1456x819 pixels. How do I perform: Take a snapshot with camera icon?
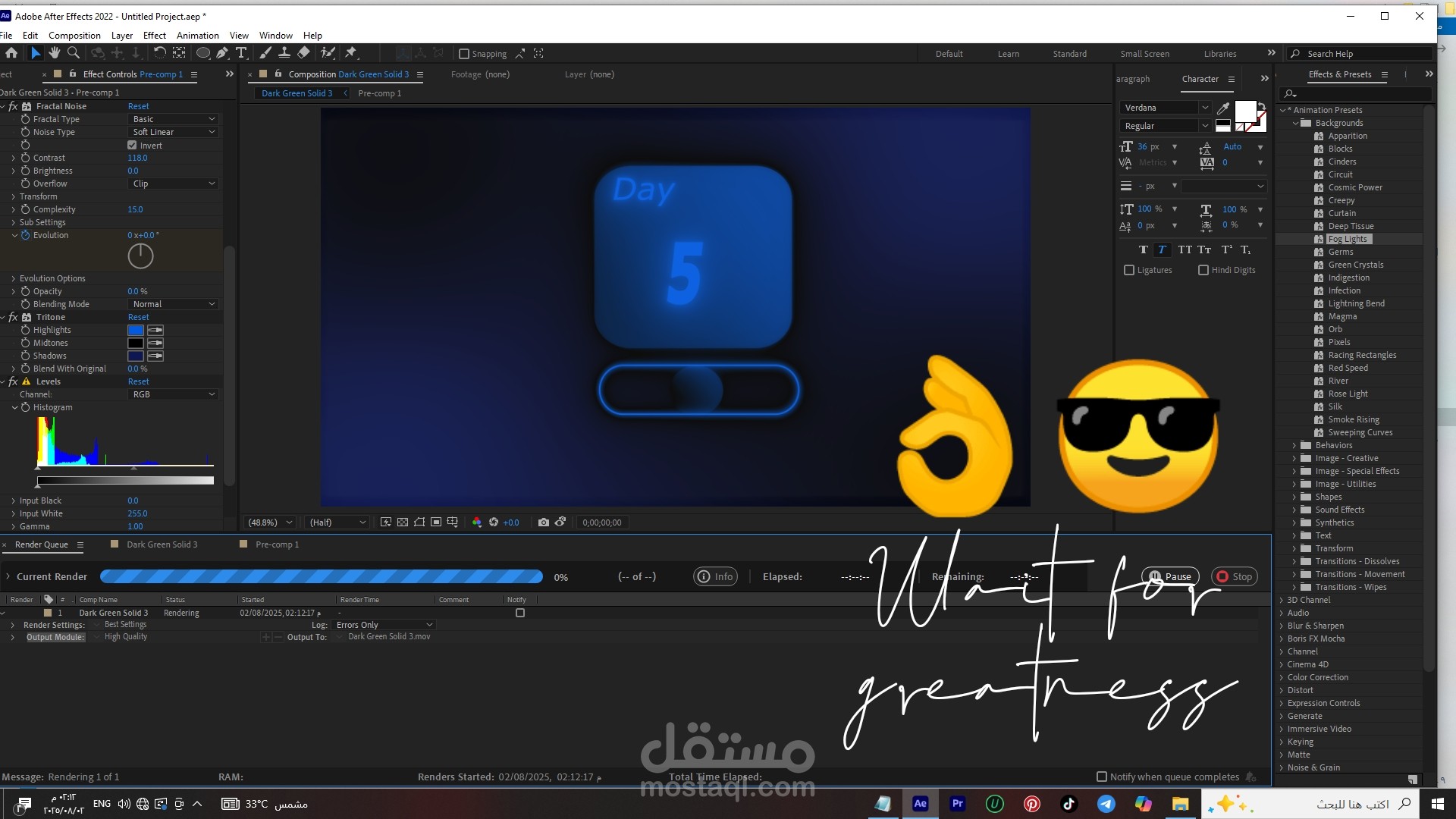point(544,522)
